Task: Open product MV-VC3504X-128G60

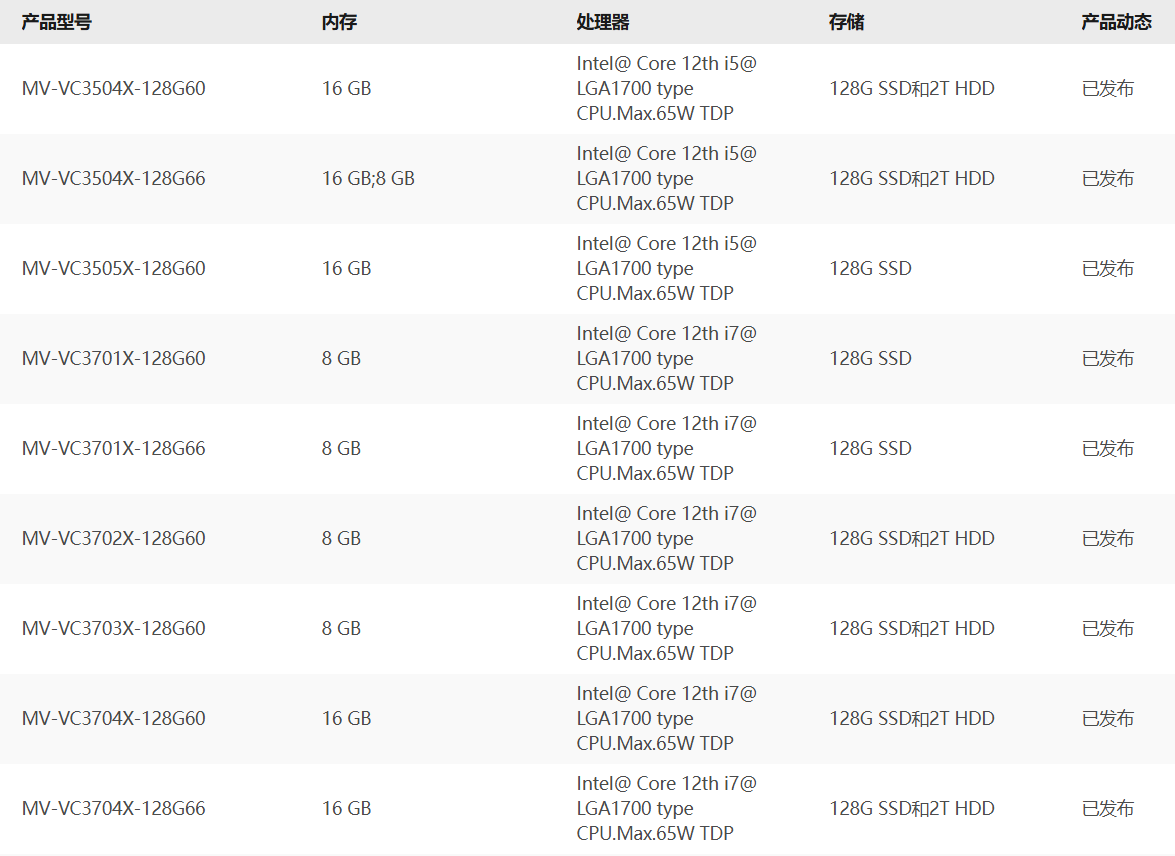Action: pyautogui.click(x=113, y=88)
